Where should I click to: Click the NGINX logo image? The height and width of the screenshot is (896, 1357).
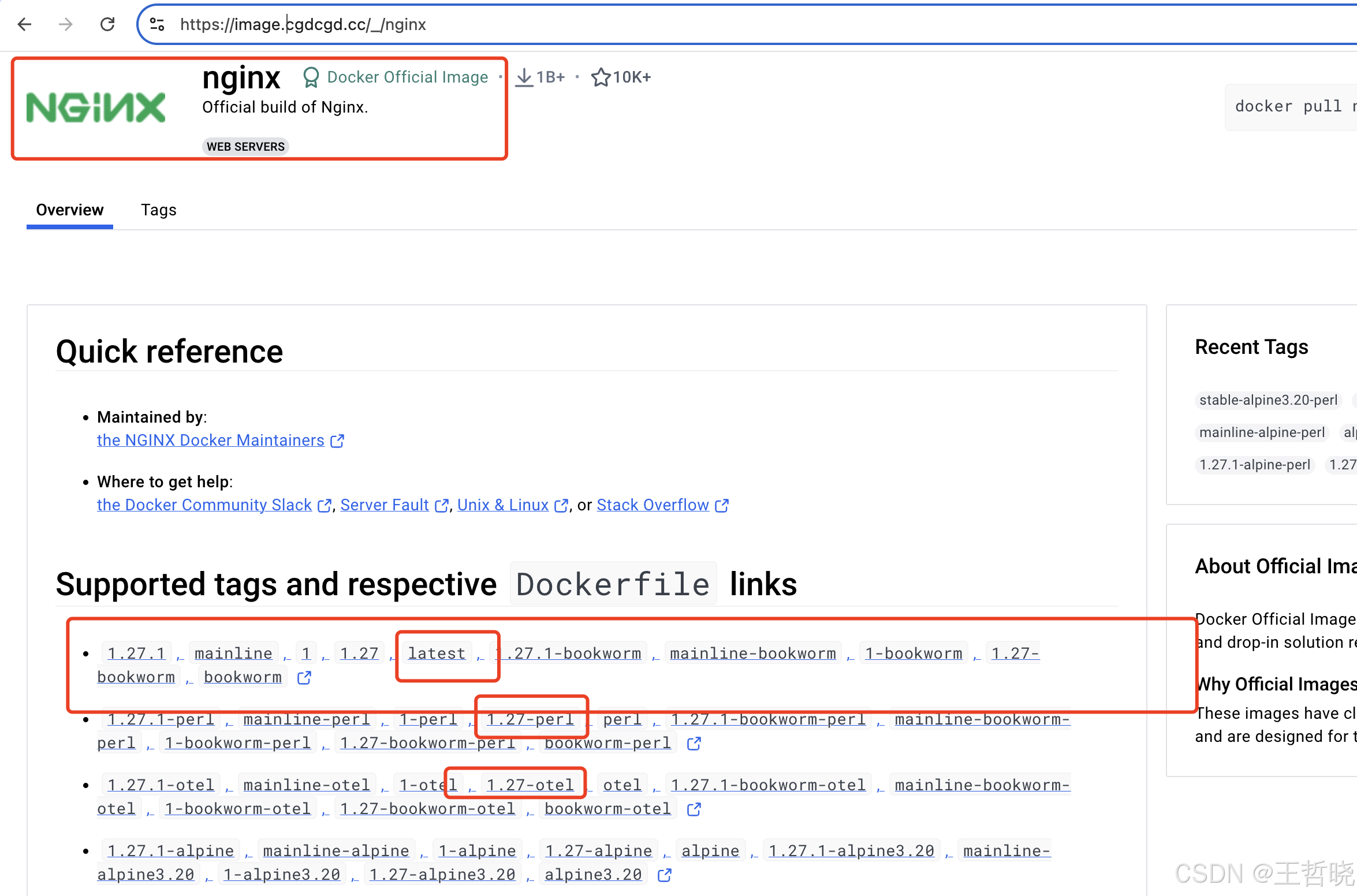96,107
